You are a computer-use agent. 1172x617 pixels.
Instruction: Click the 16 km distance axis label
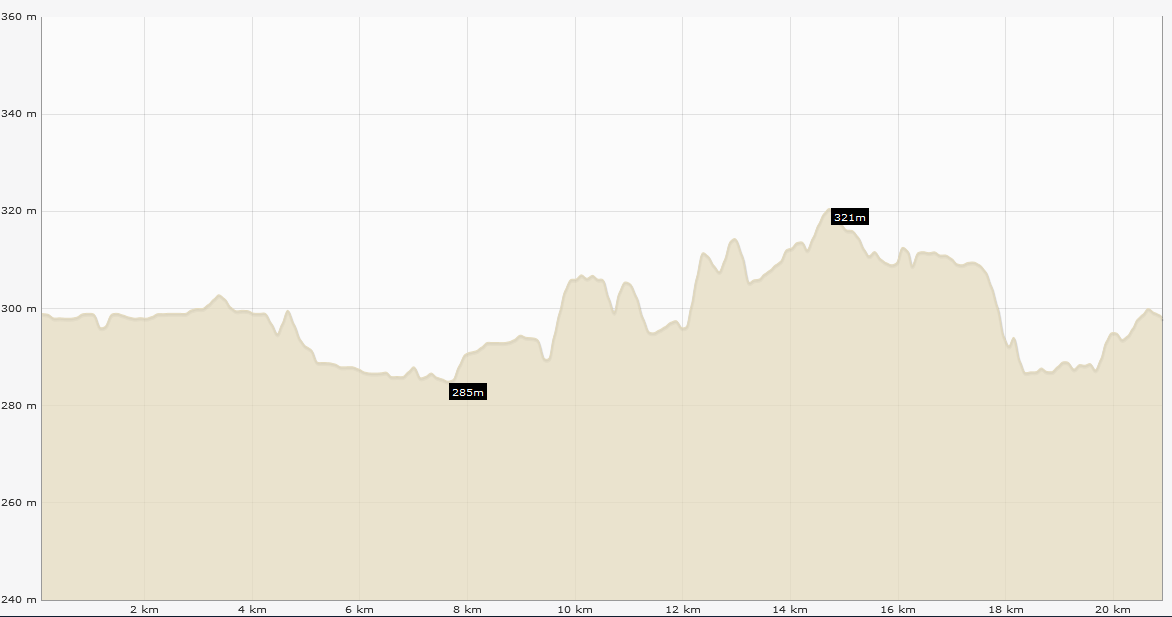tap(898, 609)
